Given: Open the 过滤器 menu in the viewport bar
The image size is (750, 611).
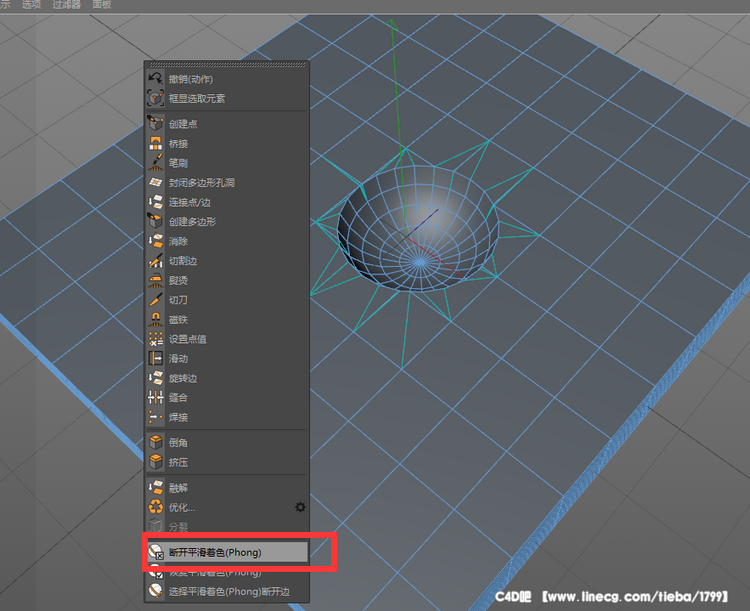Looking at the screenshot, I should (x=66, y=4).
